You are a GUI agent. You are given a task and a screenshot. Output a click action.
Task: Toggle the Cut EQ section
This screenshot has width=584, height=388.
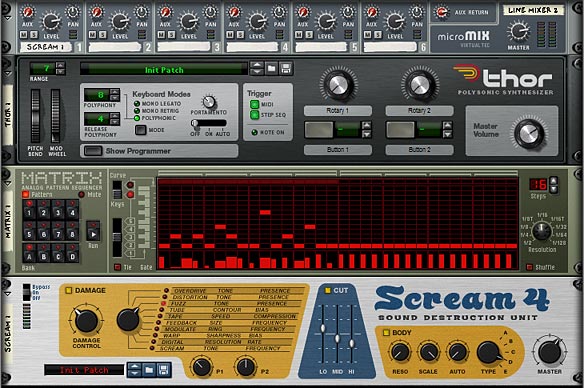click(x=327, y=290)
